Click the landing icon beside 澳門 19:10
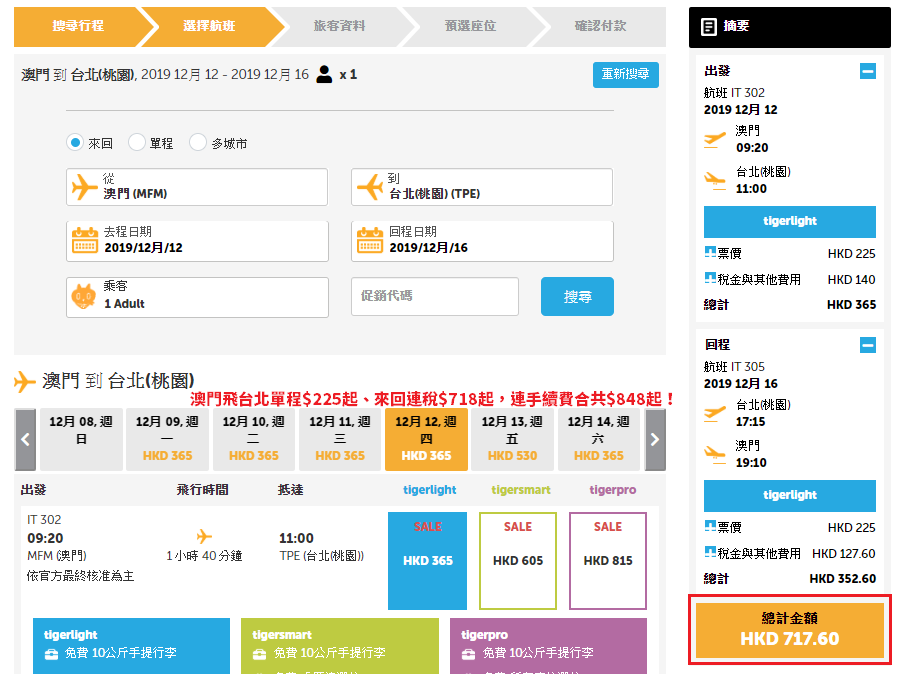 715,455
